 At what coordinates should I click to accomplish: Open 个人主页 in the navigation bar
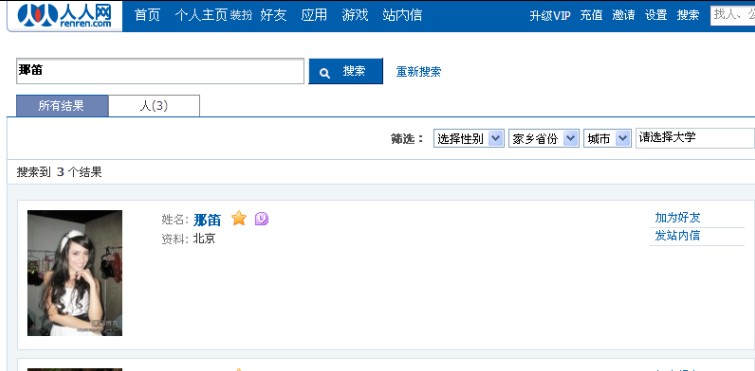click(x=201, y=15)
